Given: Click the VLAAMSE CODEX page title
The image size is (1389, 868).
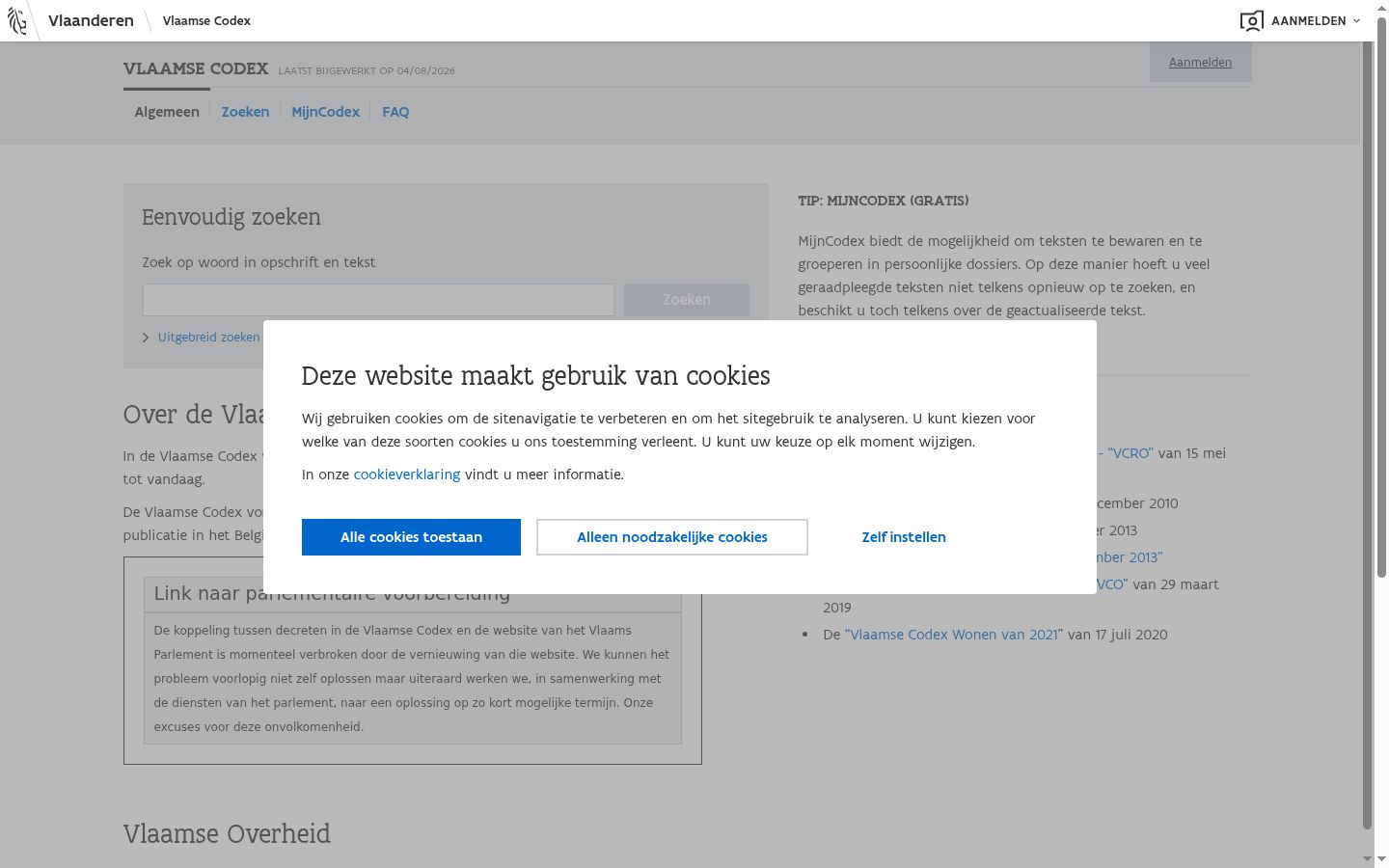Looking at the screenshot, I should [196, 68].
